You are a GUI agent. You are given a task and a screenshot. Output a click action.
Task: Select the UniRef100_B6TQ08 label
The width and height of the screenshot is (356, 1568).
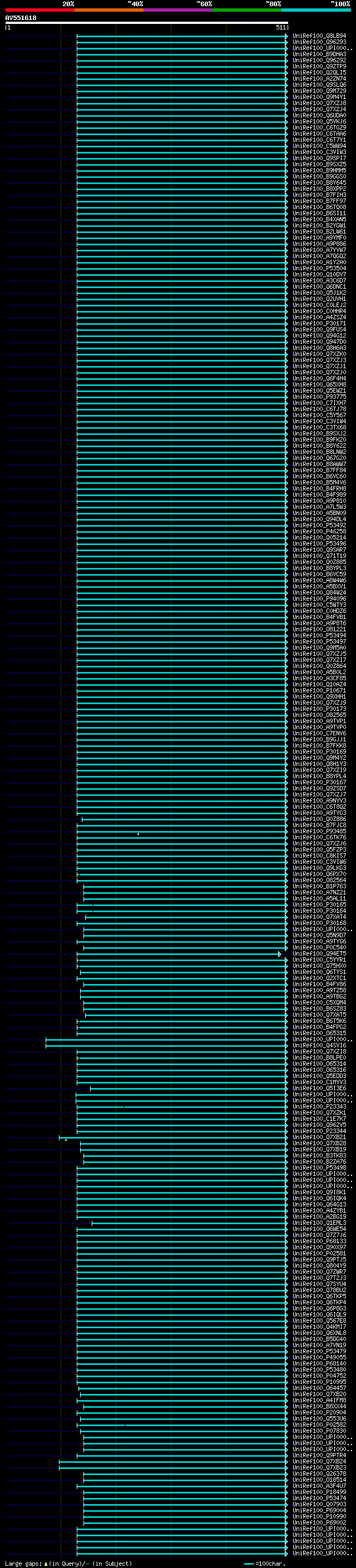point(319,207)
